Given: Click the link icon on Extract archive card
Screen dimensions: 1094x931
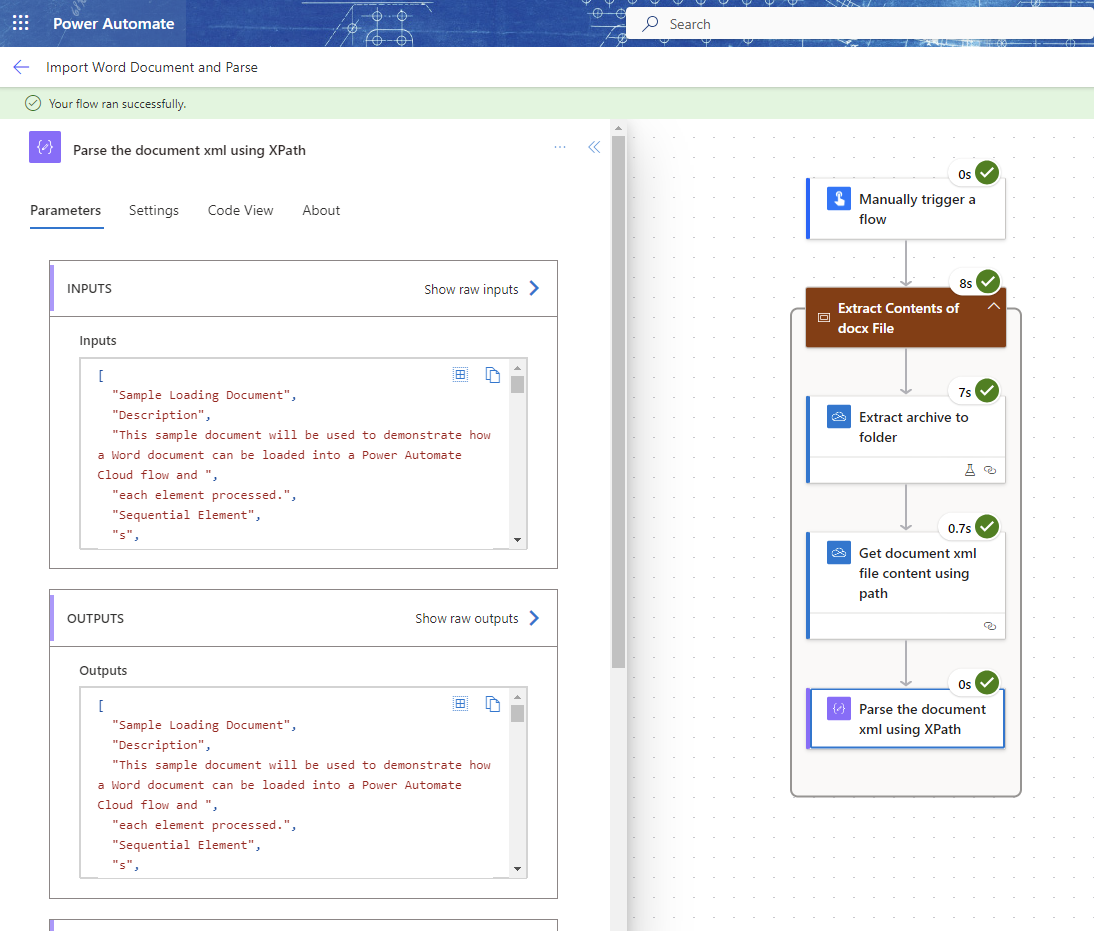Looking at the screenshot, I should (989, 470).
